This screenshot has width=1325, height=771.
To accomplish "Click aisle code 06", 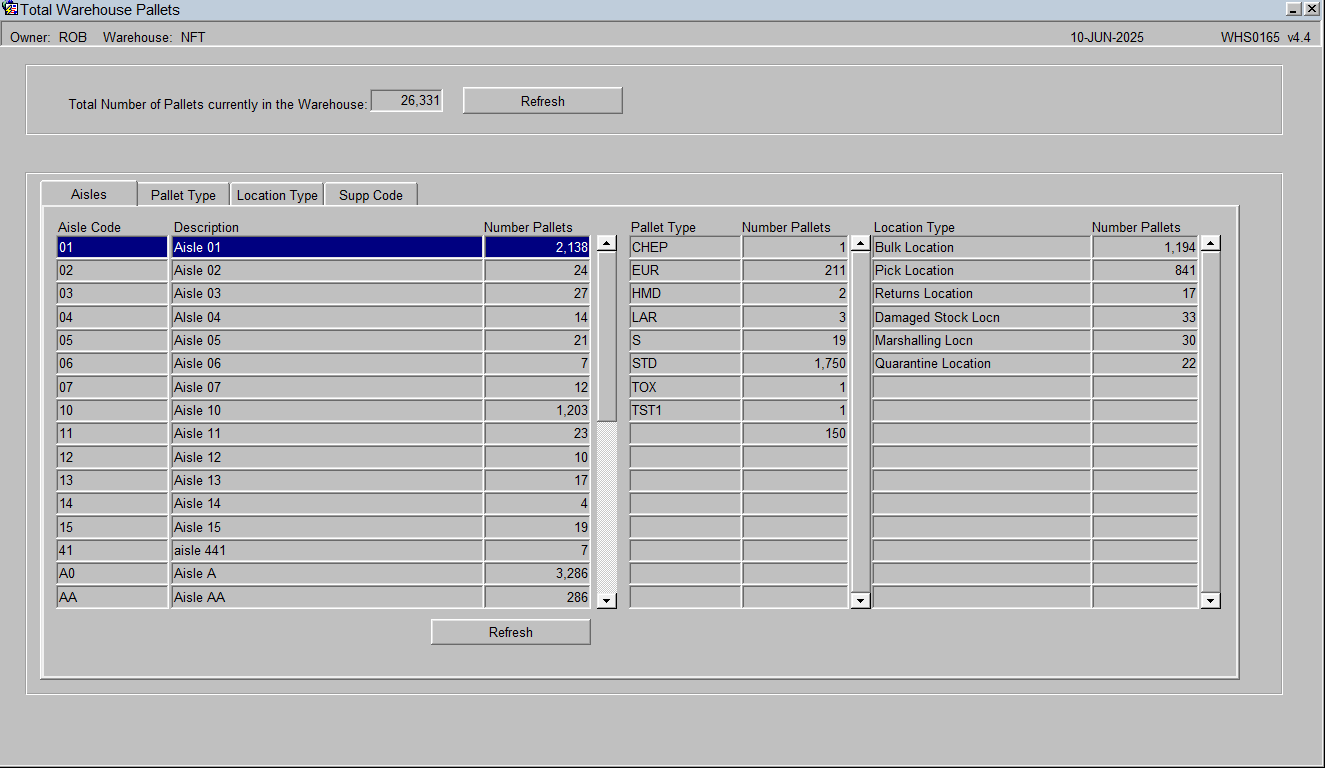I will pyautogui.click(x=112, y=363).
